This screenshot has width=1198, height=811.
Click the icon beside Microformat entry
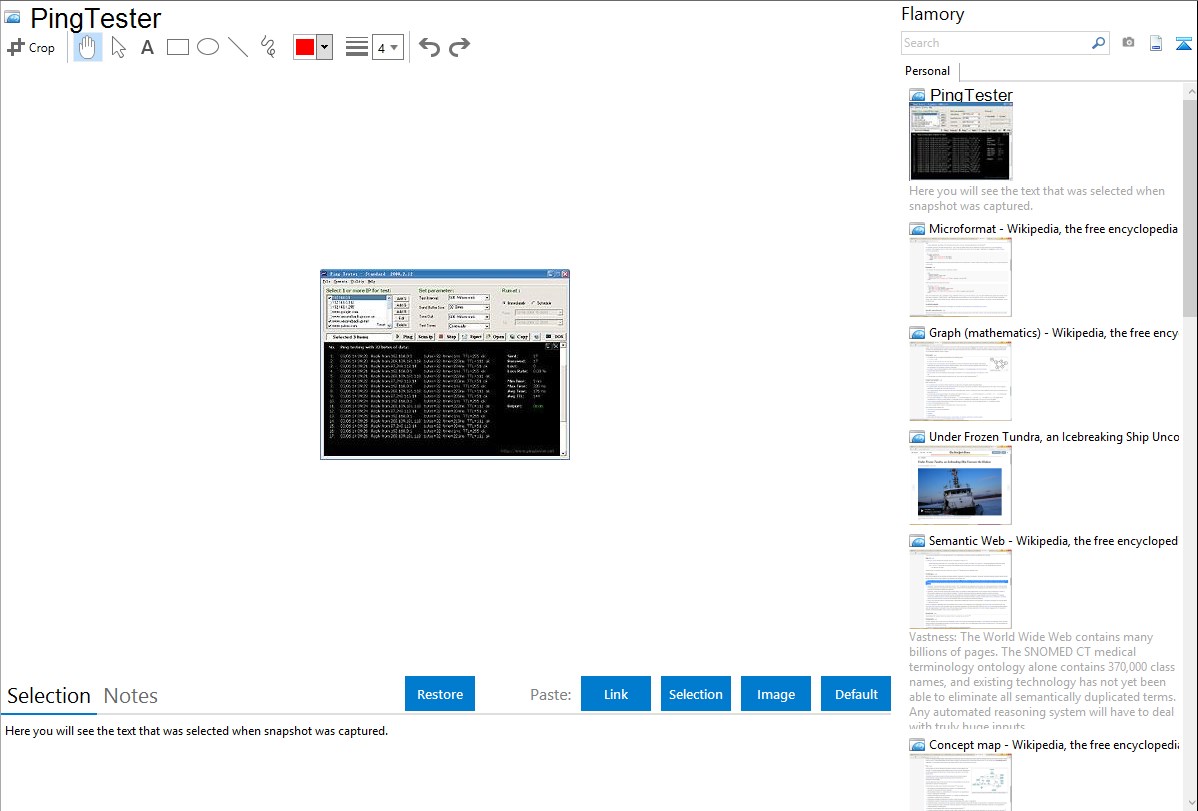[x=917, y=229]
